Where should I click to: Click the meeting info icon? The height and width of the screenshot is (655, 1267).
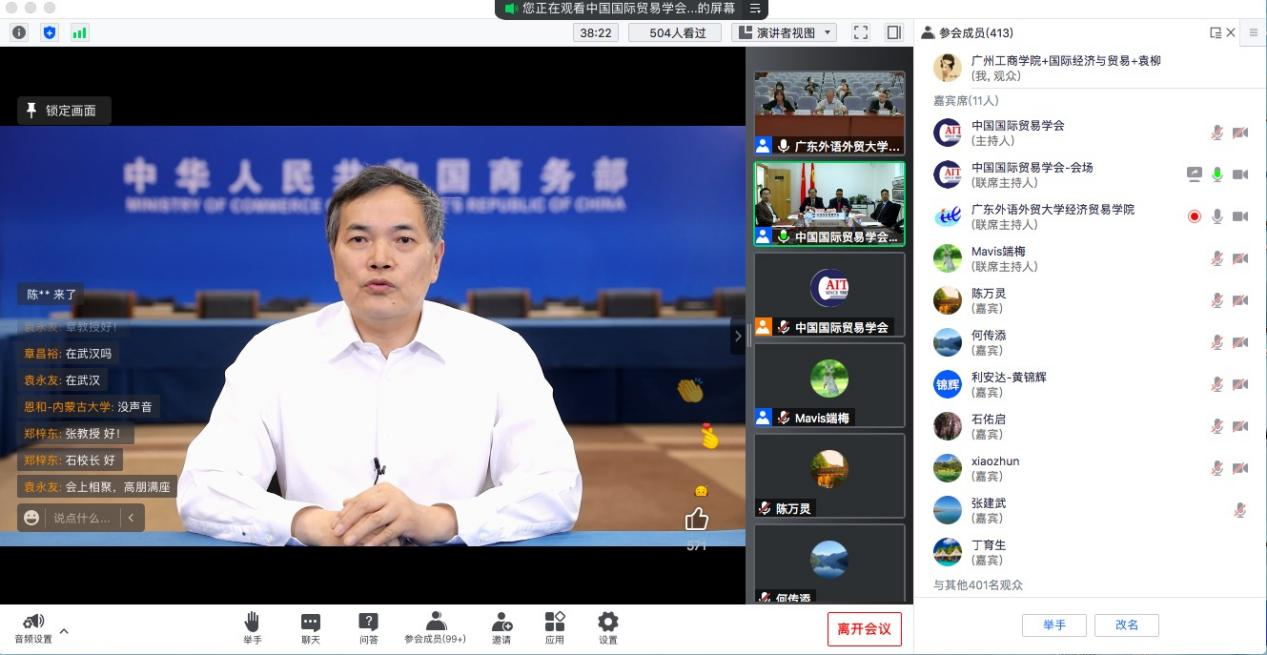[19, 32]
